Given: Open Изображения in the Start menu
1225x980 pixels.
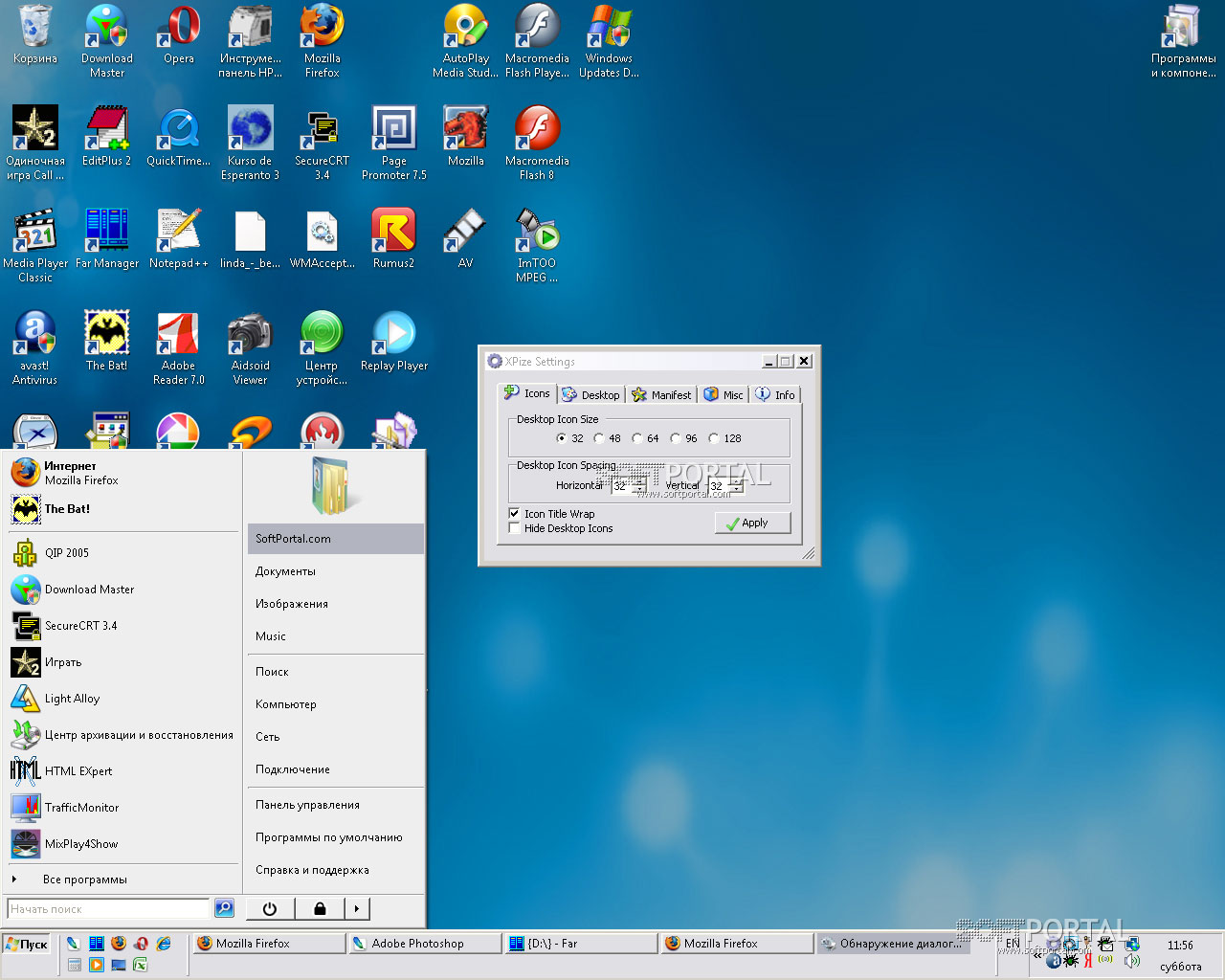Looking at the screenshot, I should 336,604.
